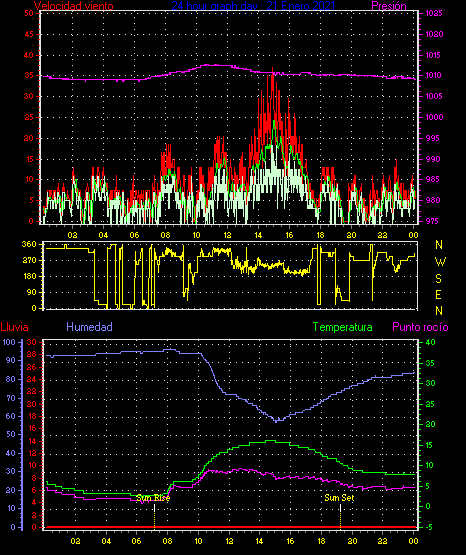
Task: Click the 360 wind direction axis value
Action: (29, 244)
